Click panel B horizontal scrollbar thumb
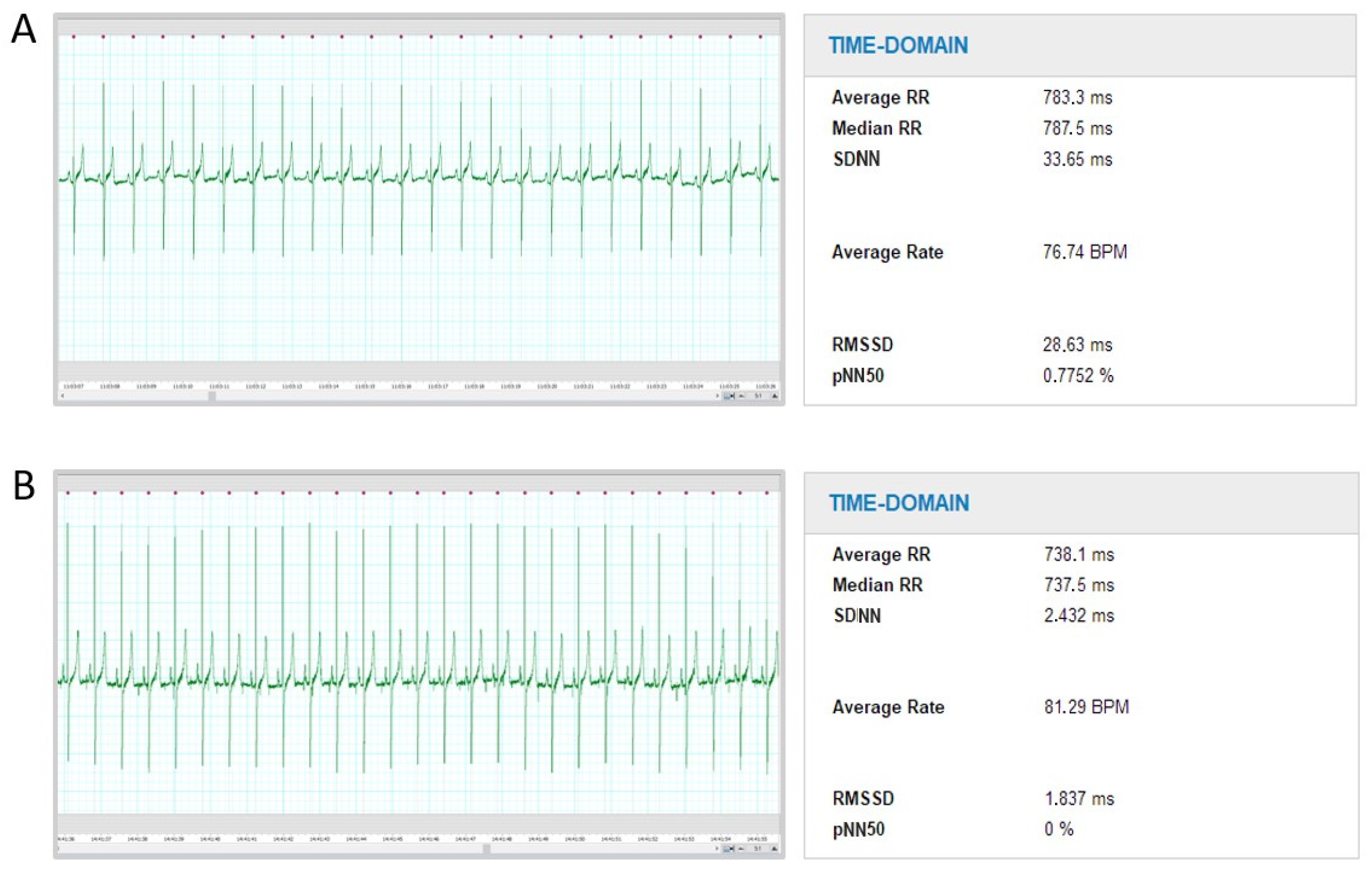 tap(486, 849)
